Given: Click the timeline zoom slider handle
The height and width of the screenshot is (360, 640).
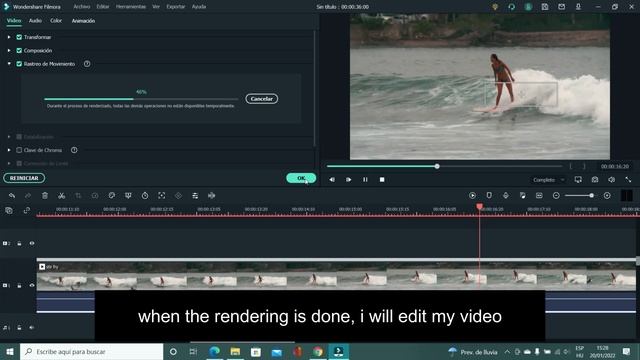Looking at the screenshot, I should pyautogui.click(x=591, y=196).
